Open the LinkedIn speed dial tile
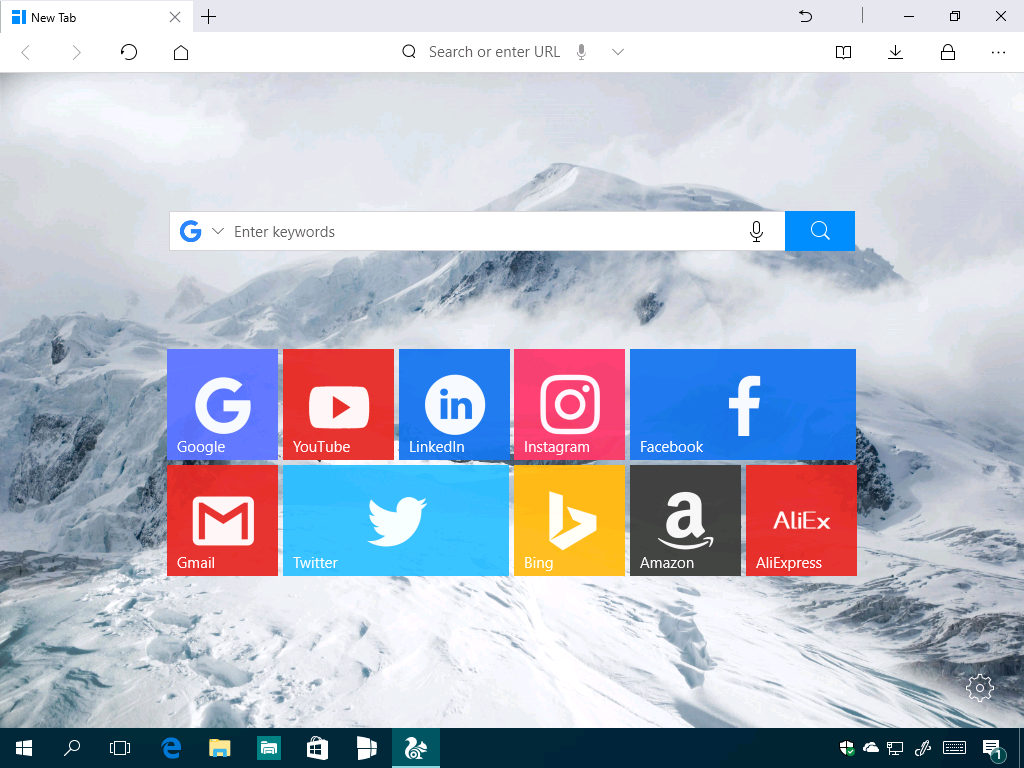The image size is (1024, 768). (x=454, y=404)
